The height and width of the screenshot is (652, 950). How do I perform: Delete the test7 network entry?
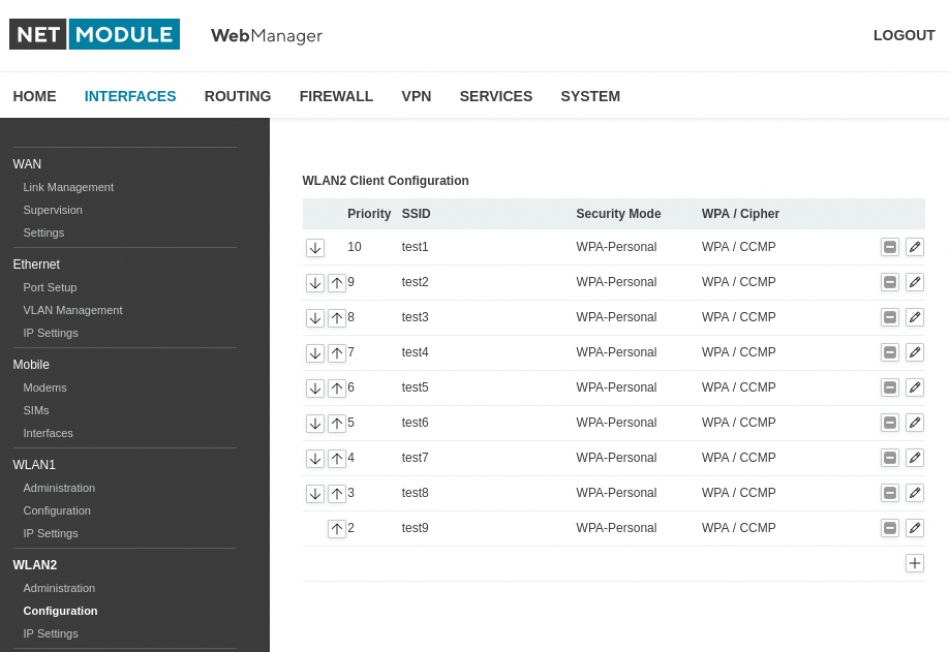pyautogui.click(x=889, y=458)
